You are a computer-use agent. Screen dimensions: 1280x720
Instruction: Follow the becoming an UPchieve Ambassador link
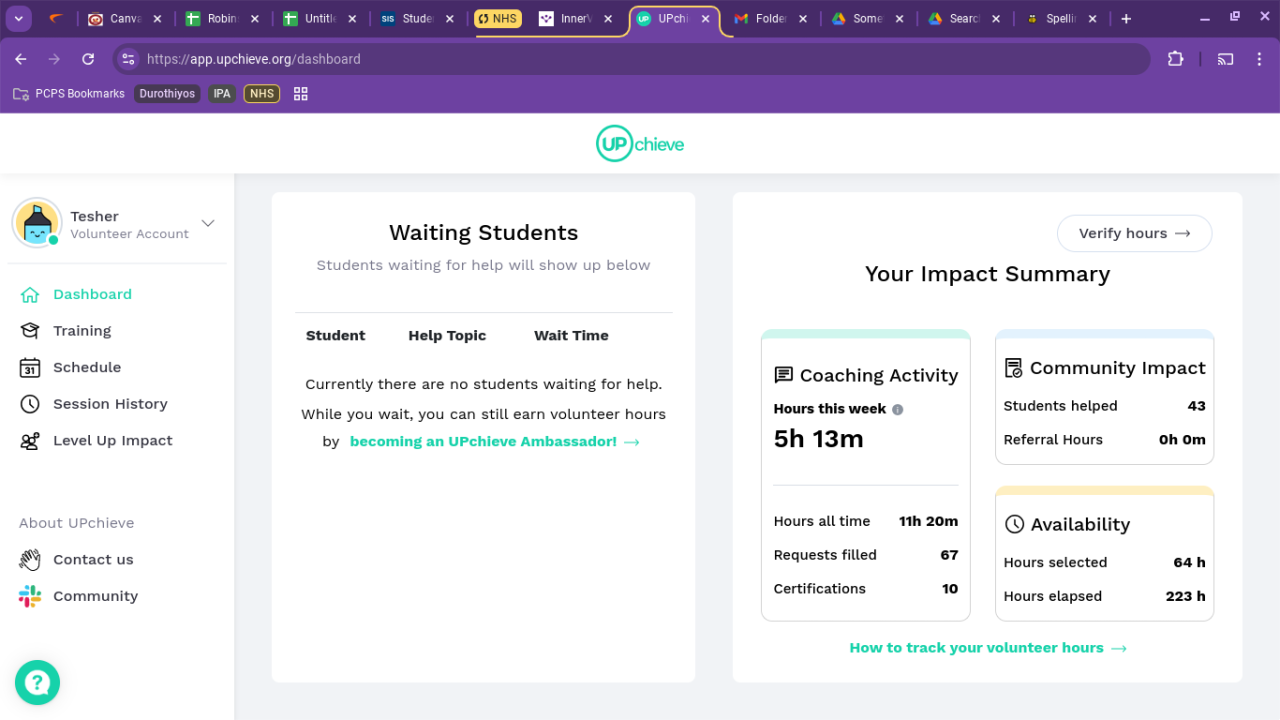(x=494, y=442)
